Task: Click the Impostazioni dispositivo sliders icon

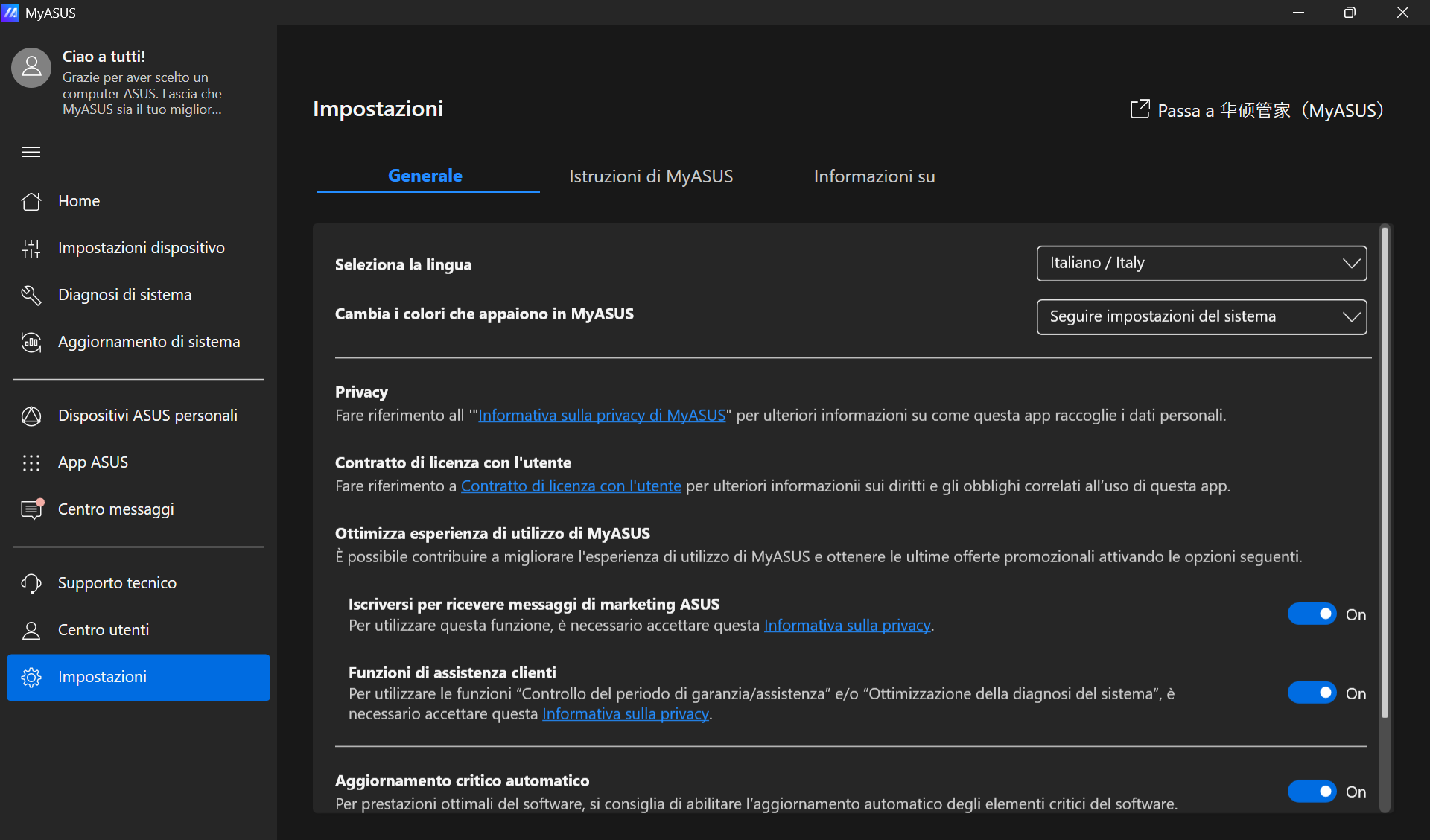Action: point(31,248)
